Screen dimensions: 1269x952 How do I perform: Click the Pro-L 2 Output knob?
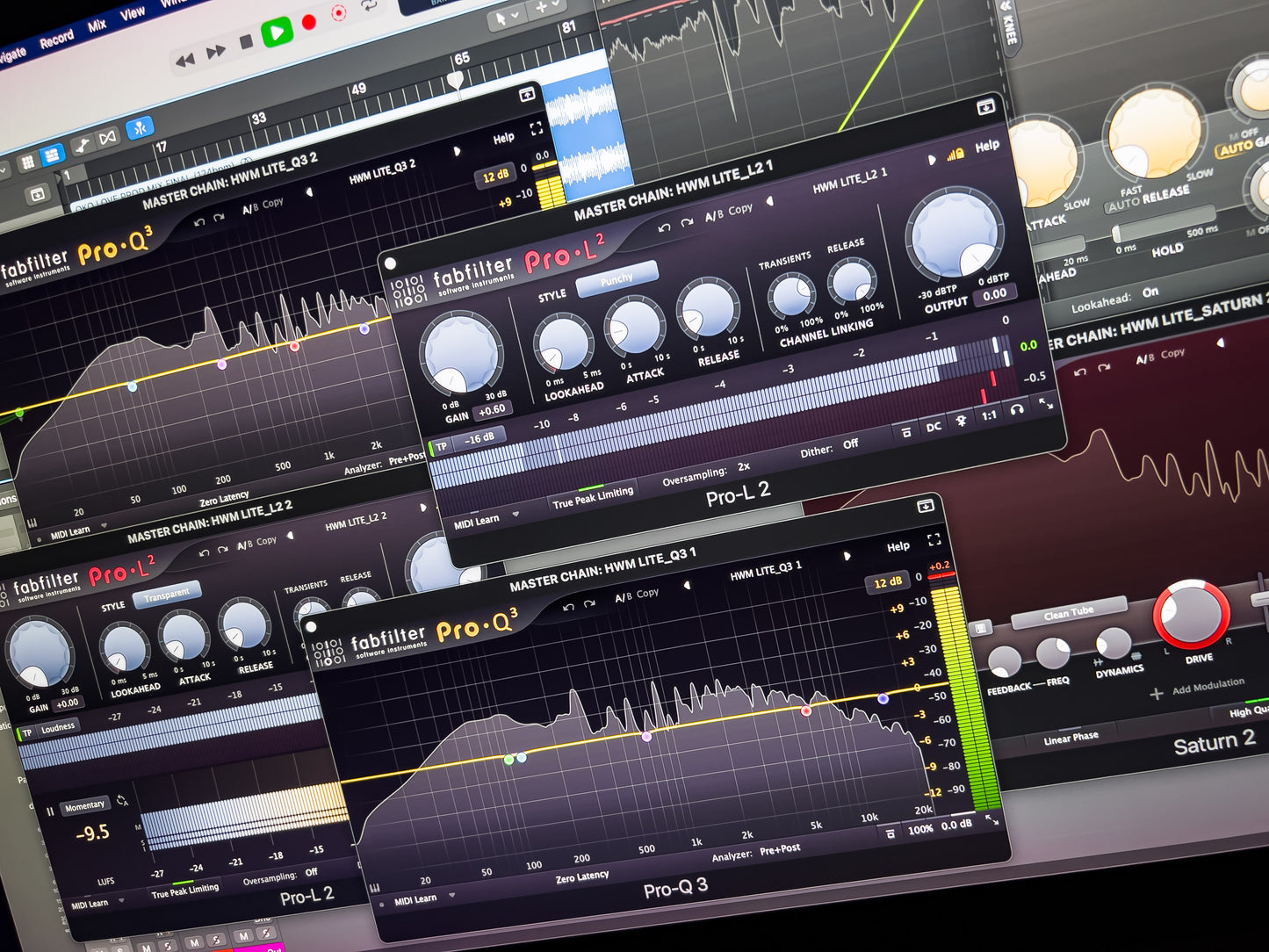[955, 234]
